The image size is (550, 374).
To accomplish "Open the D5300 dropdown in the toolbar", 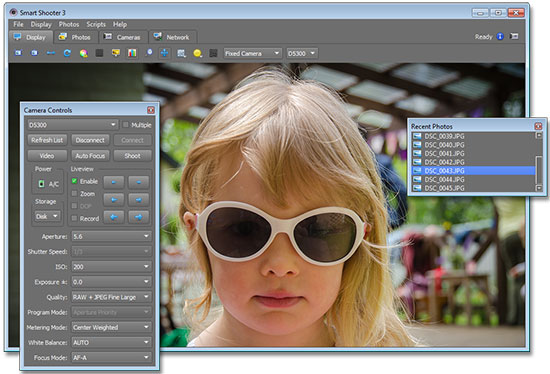I will pos(302,53).
